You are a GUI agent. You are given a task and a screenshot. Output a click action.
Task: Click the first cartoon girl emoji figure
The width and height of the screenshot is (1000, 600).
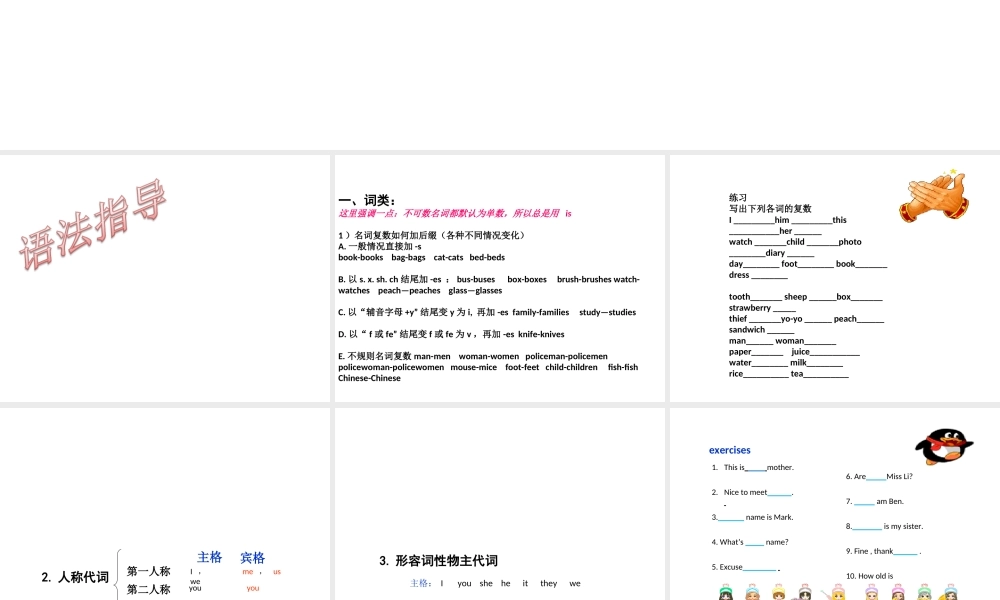click(725, 593)
